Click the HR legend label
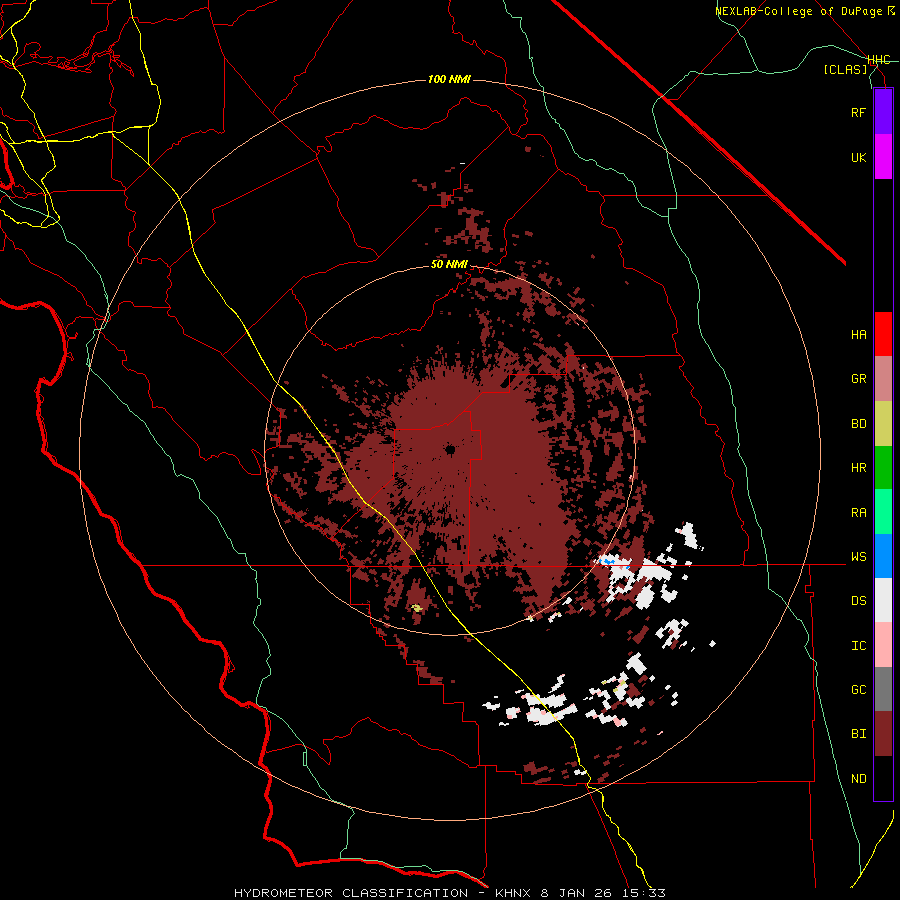Viewport: 900px width, 900px height. pos(858,468)
